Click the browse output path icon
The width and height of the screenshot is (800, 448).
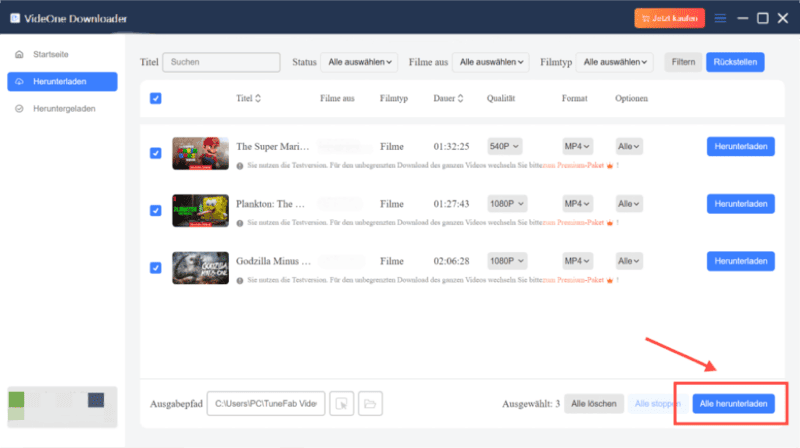point(341,404)
